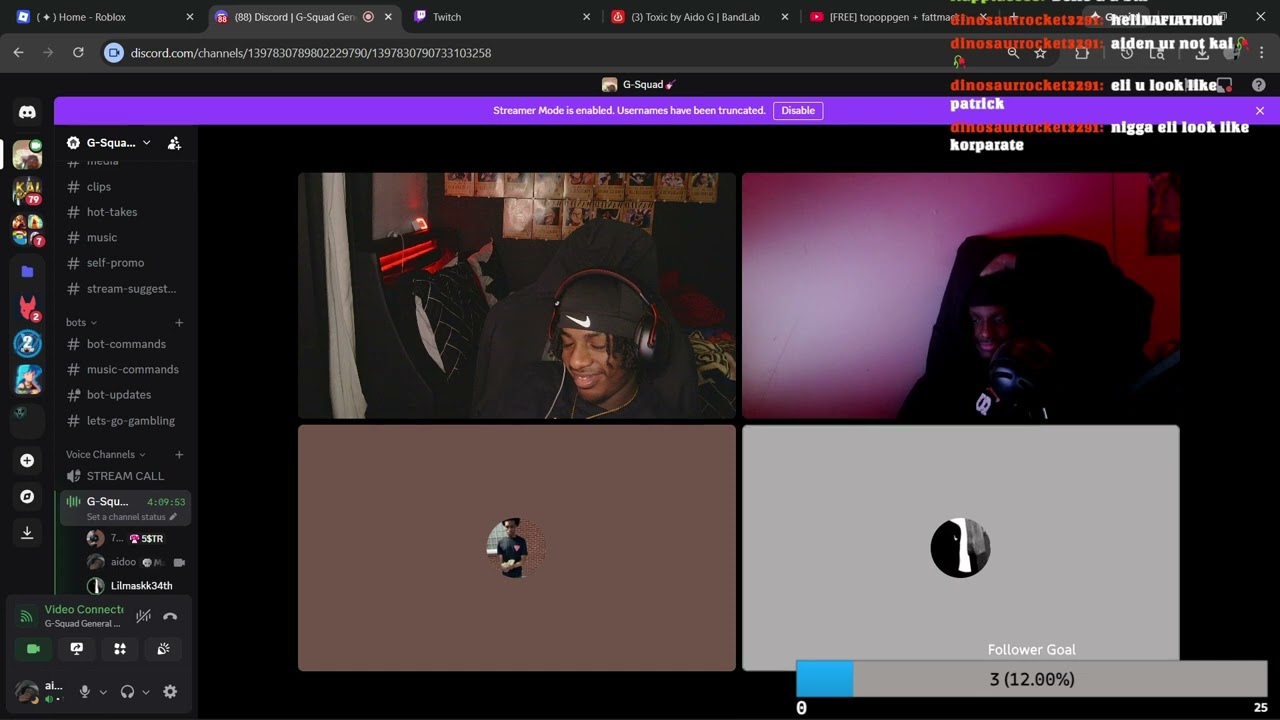
Task: Click Set a channel status text
Action: [126, 517]
